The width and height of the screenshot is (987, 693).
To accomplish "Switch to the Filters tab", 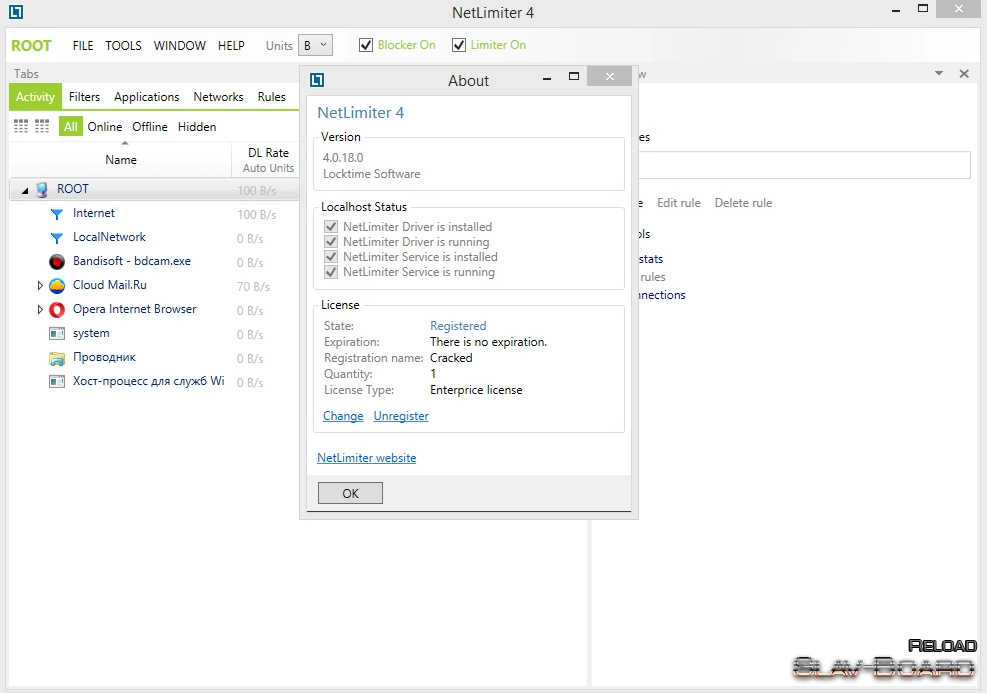I will tap(84, 97).
